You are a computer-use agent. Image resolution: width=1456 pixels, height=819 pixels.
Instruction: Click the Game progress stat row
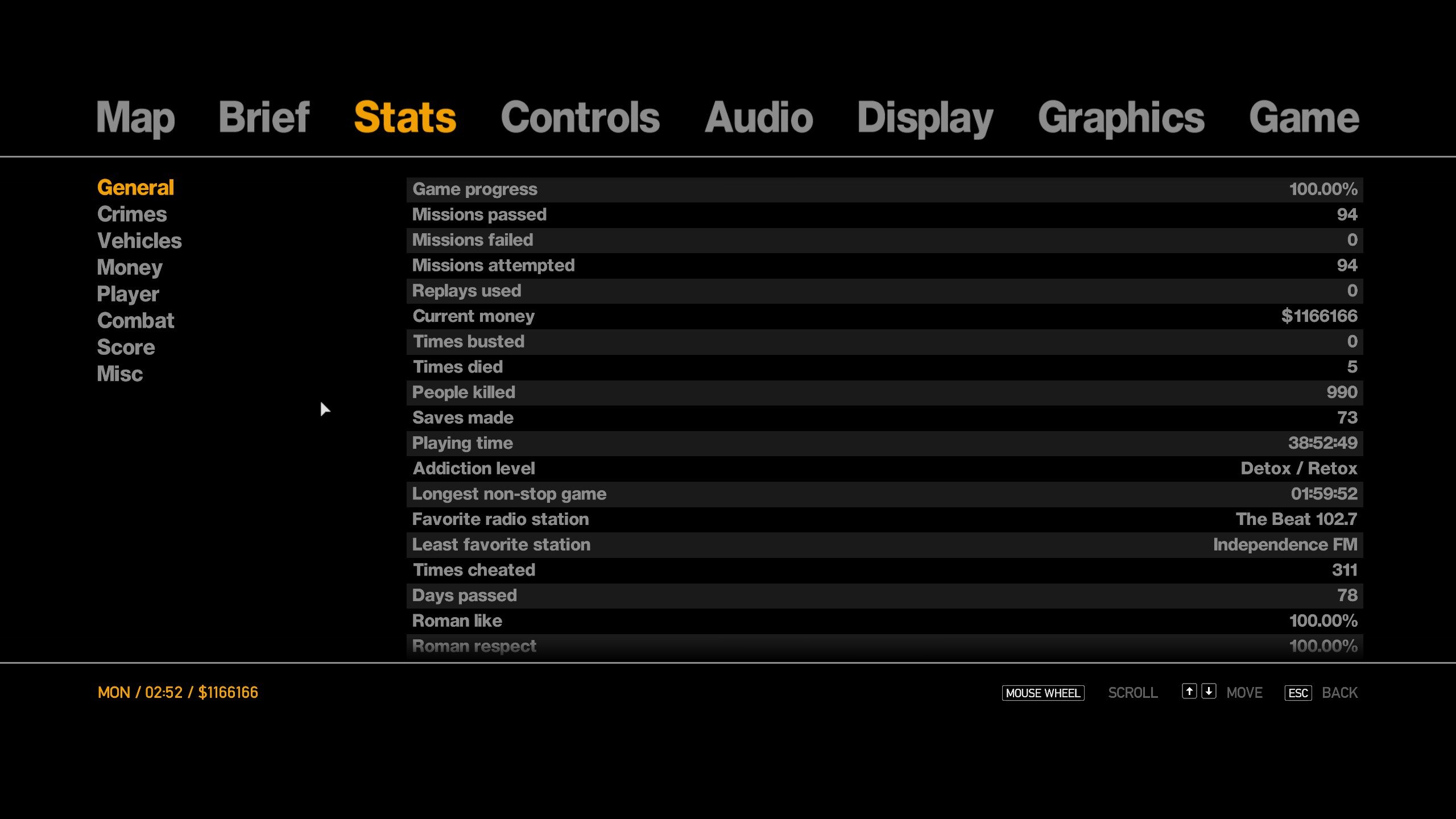(x=884, y=189)
